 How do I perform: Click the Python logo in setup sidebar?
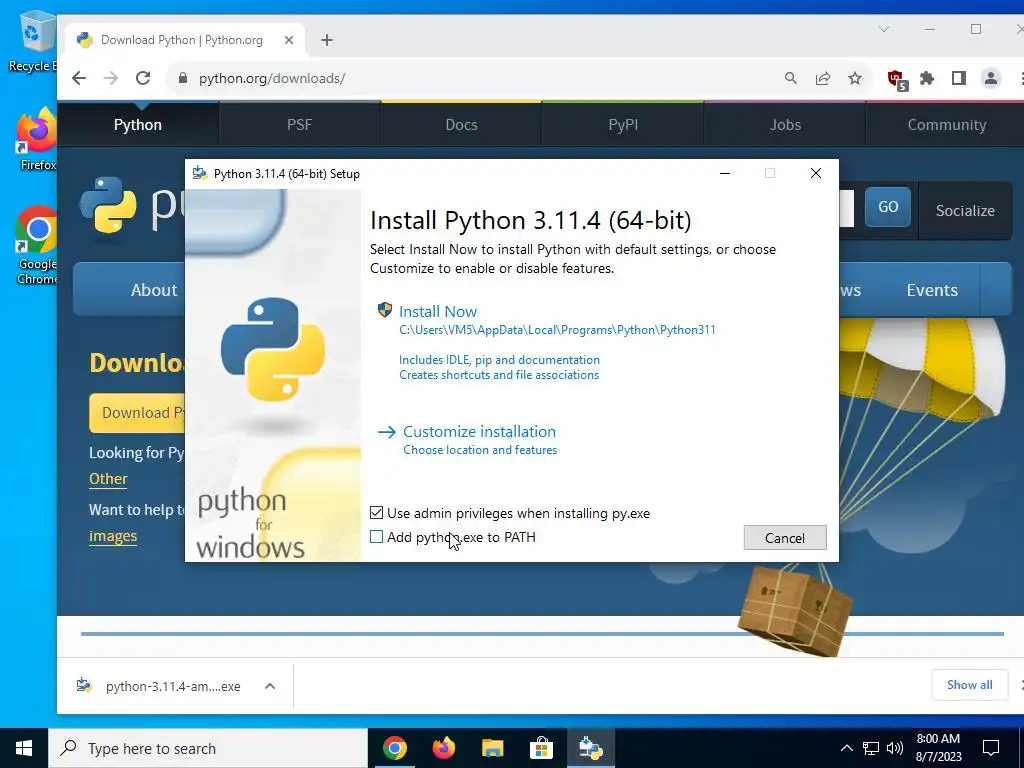(273, 349)
